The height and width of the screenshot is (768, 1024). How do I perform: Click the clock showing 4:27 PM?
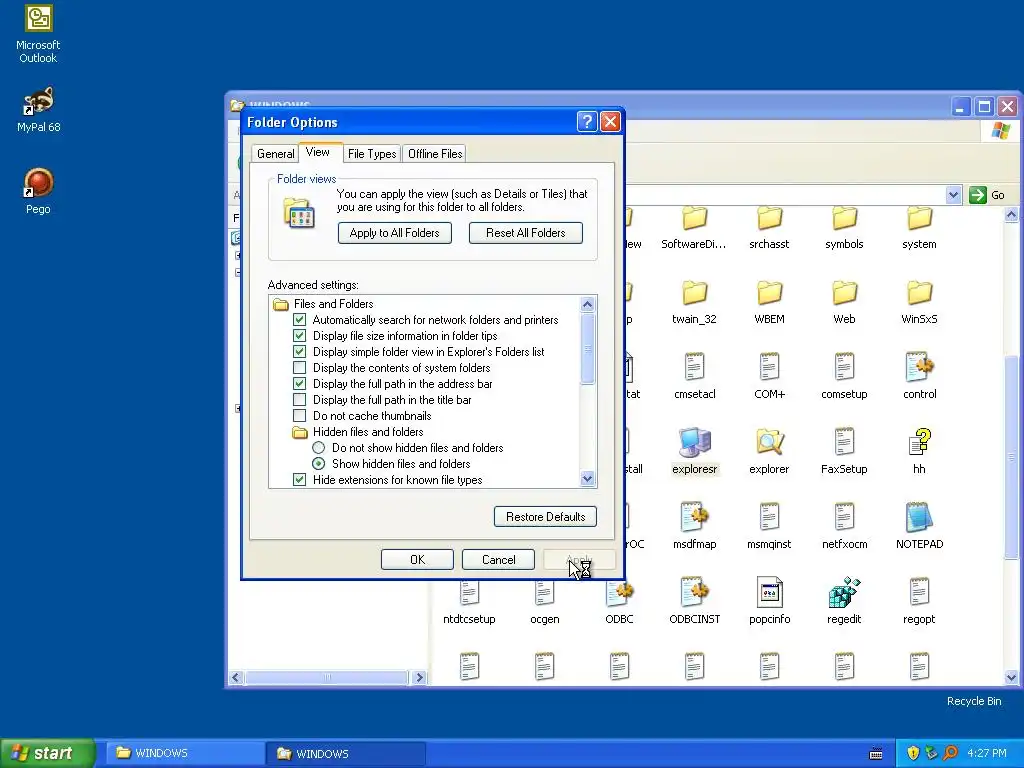987,753
